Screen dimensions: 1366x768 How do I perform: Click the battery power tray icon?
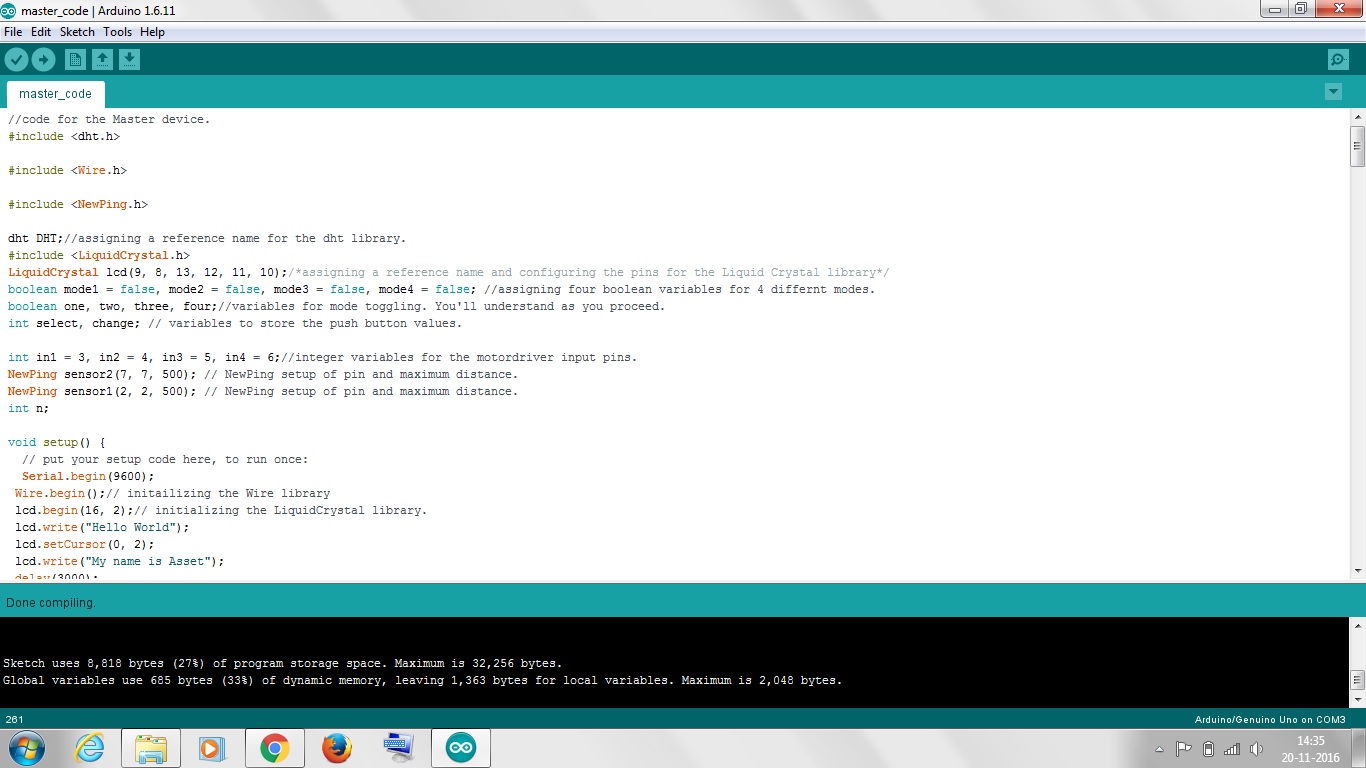(x=1208, y=749)
